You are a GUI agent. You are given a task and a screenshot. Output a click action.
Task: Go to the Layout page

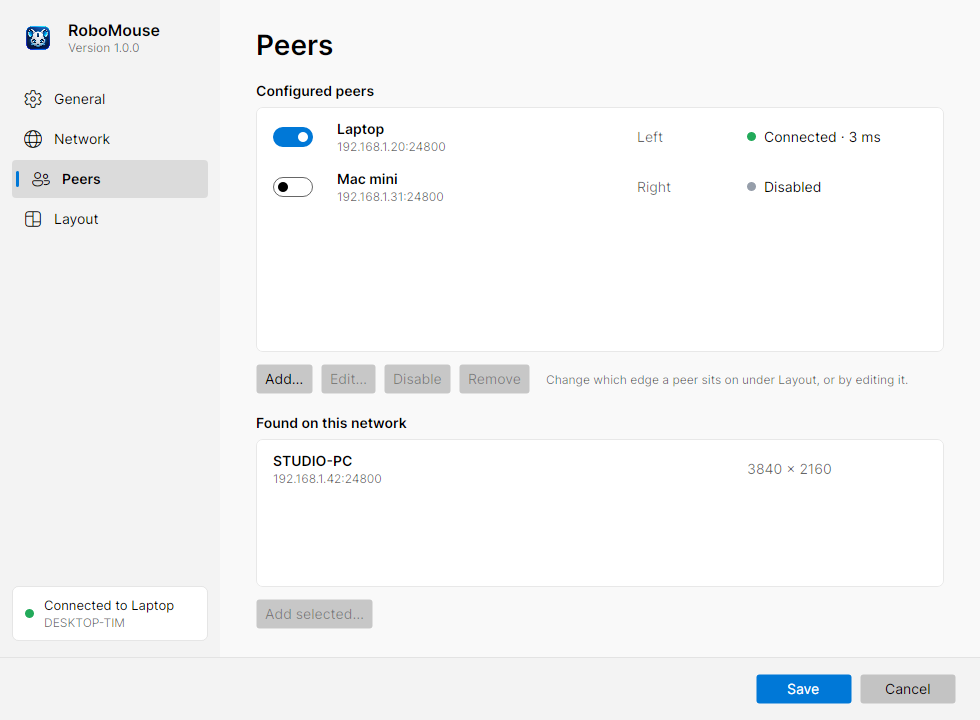(x=110, y=219)
